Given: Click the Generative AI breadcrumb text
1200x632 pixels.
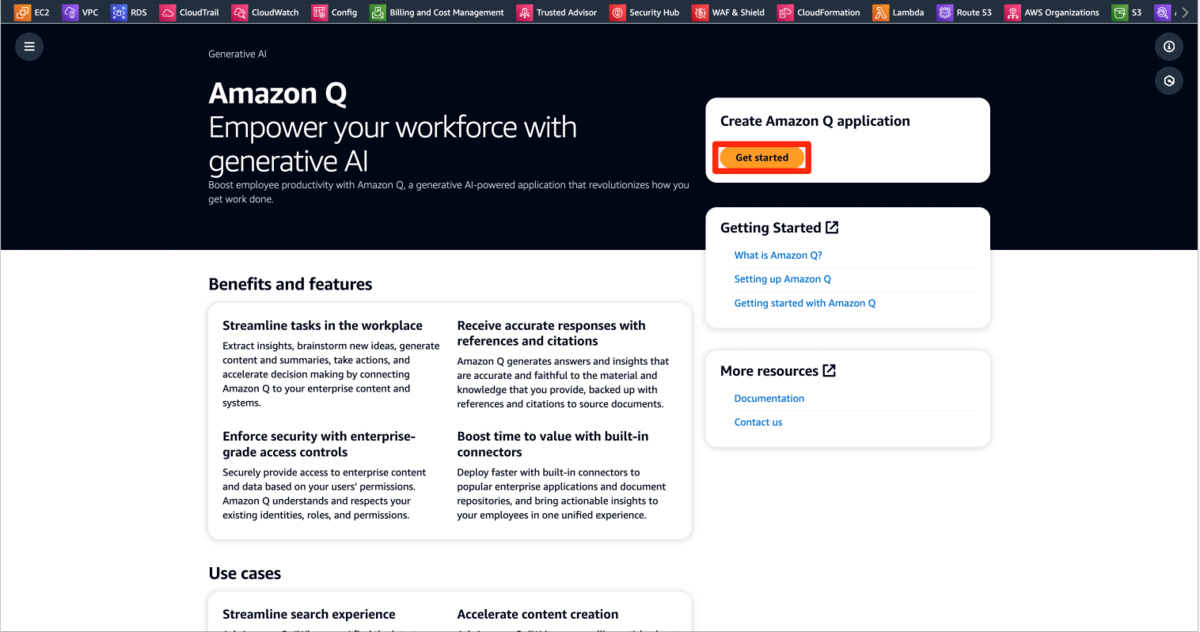Looking at the screenshot, I should [x=237, y=54].
